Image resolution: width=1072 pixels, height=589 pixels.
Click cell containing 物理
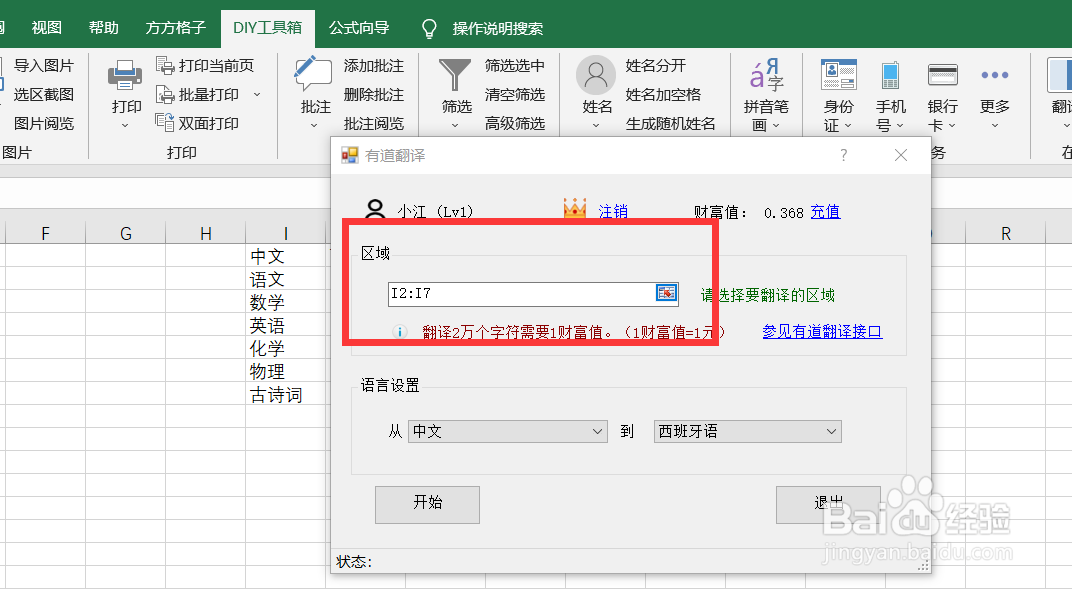click(288, 372)
